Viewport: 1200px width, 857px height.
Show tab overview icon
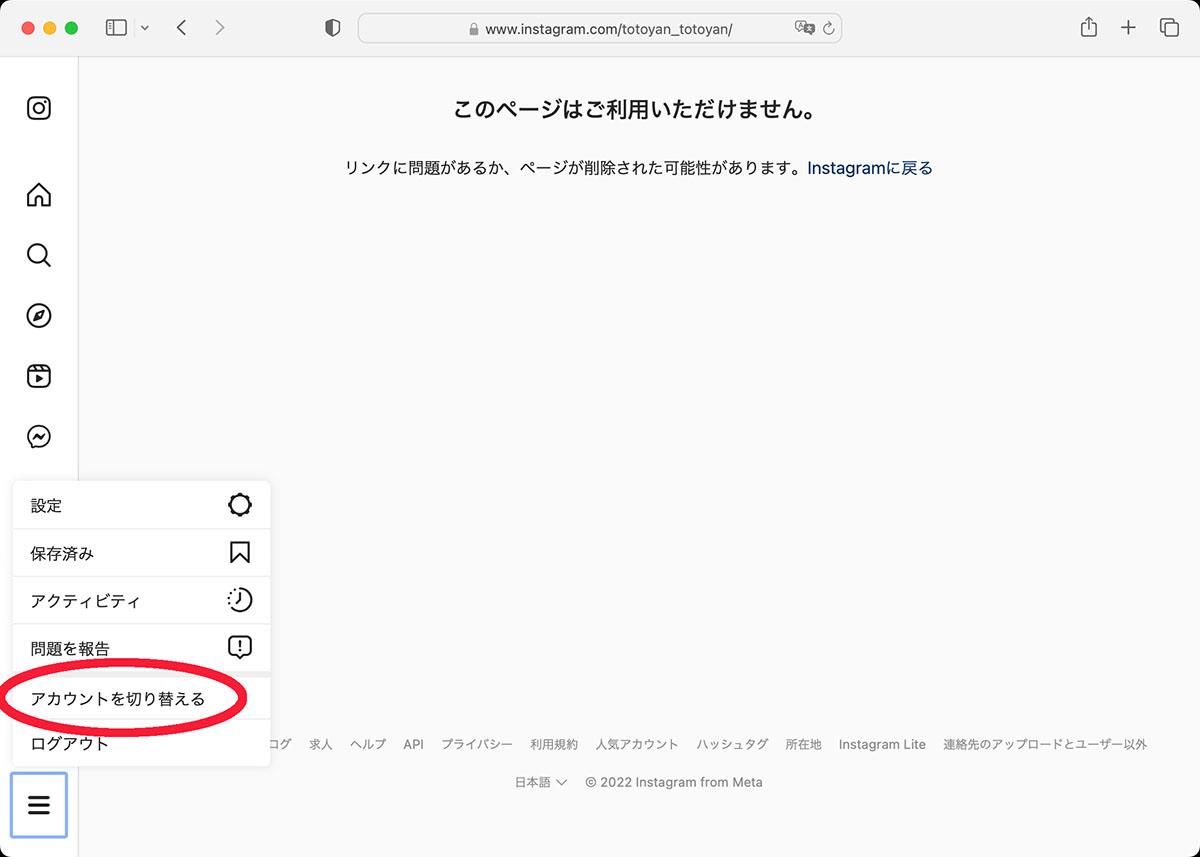point(1169,28)
